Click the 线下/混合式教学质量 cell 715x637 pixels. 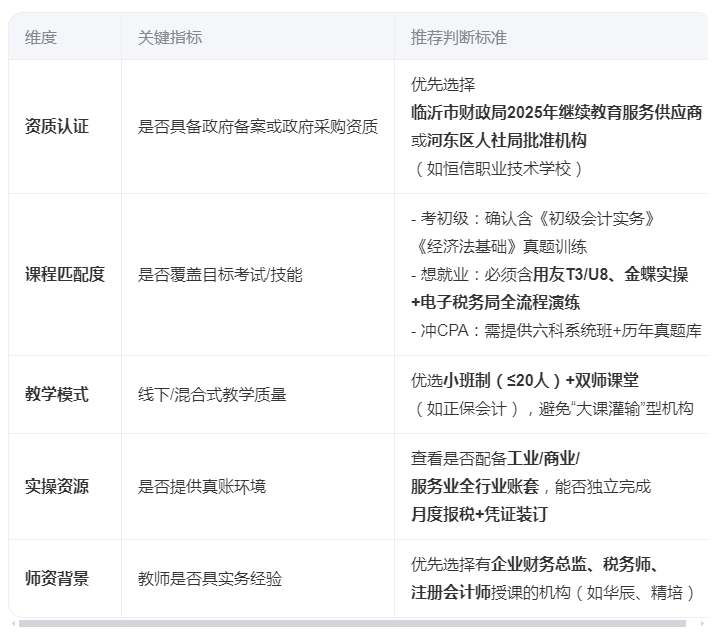click(x=212, y=395)
